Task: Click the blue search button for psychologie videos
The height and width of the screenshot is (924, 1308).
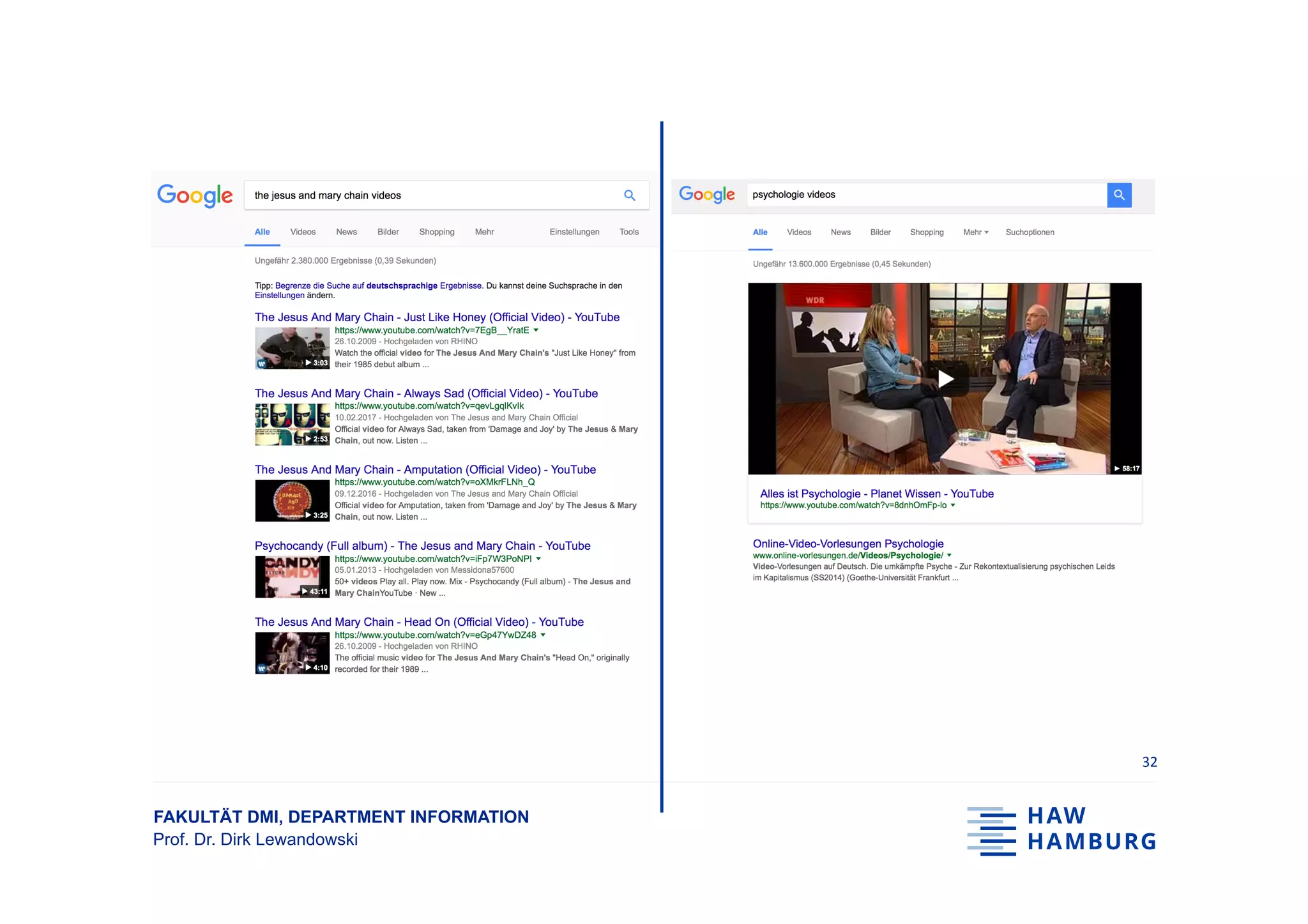Action: coord(1119,195)
